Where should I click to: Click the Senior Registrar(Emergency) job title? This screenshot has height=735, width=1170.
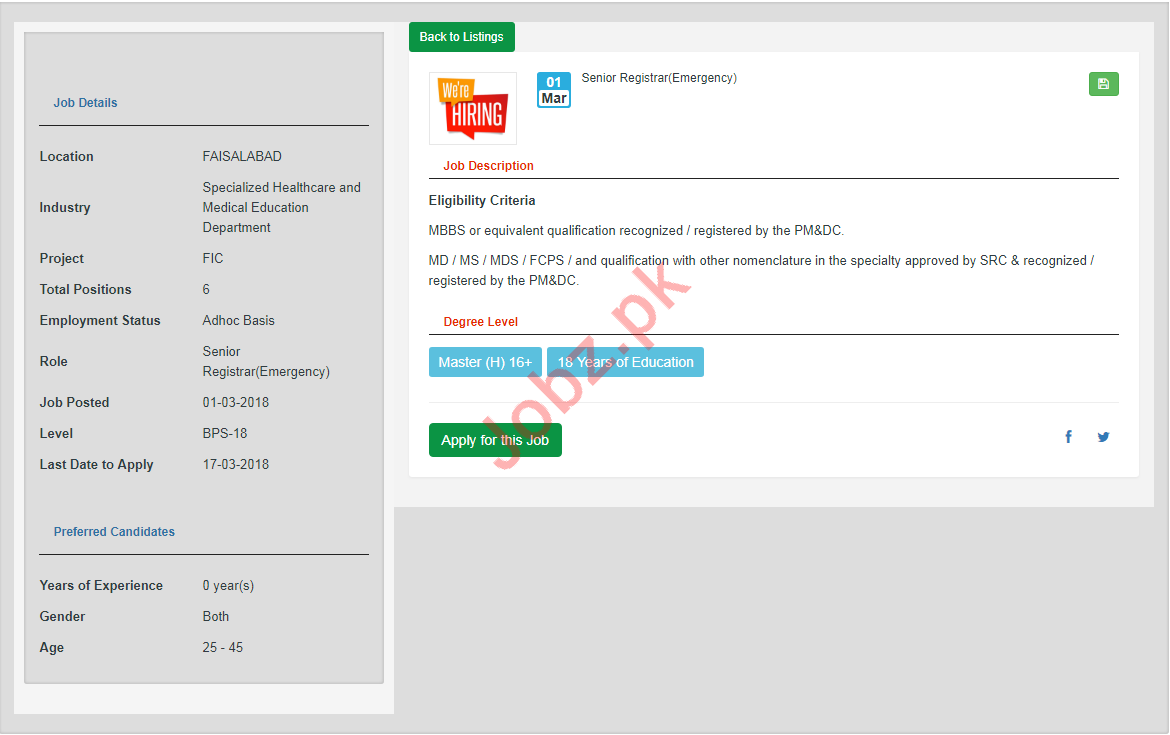coord(659,78)
